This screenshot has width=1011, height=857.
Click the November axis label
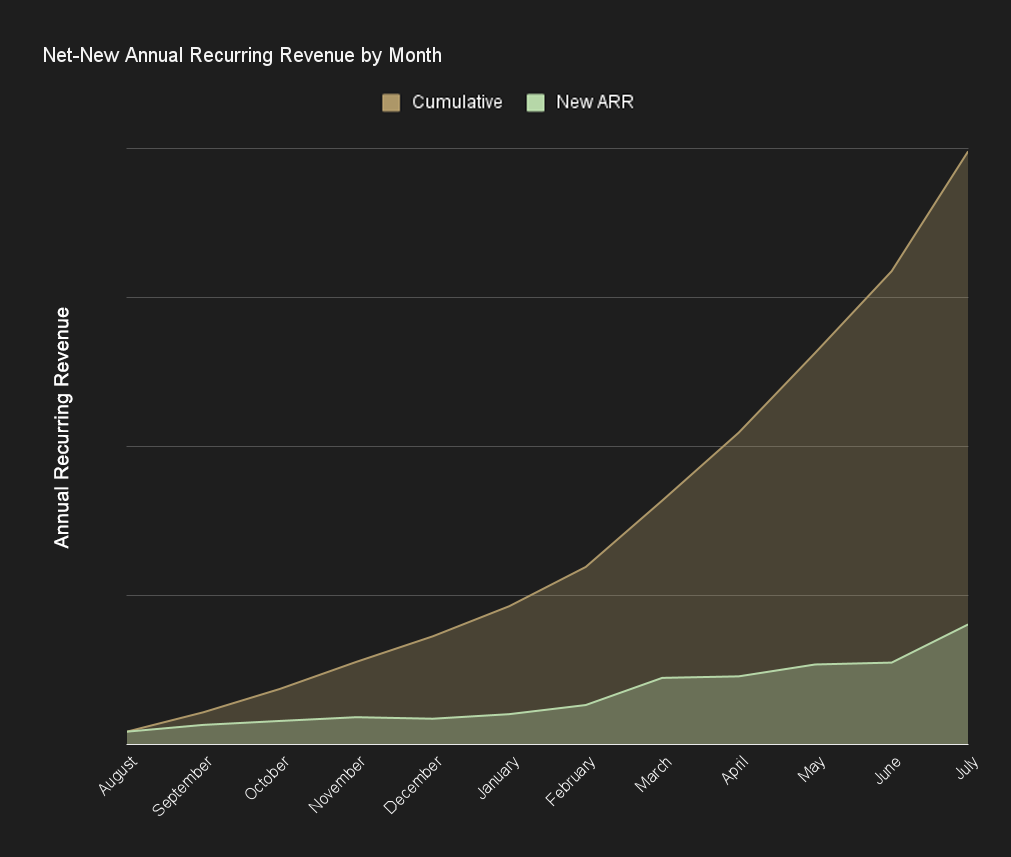pyautogui.click(x=337, y=784)
